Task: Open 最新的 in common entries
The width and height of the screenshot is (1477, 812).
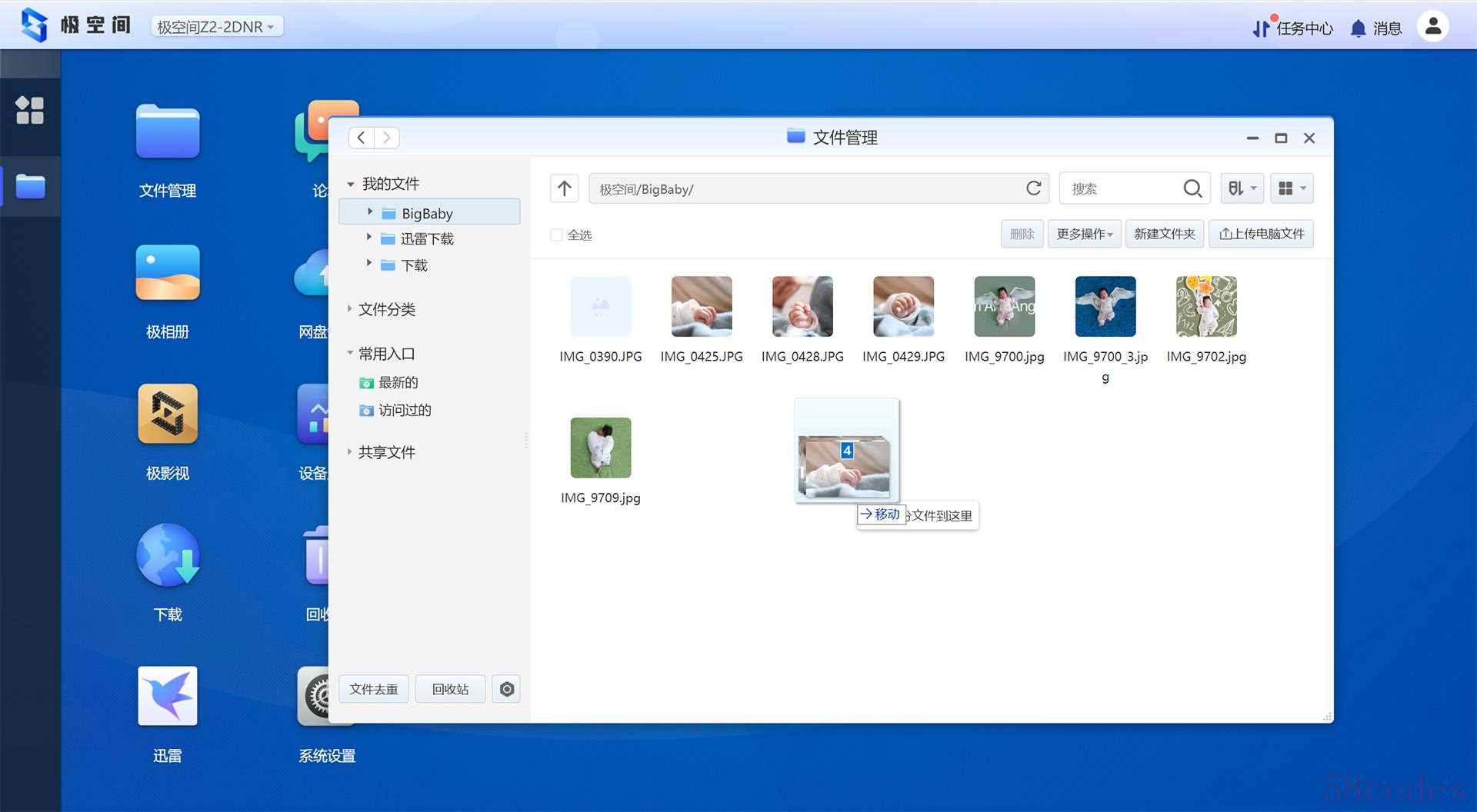Action: [398, 383]
